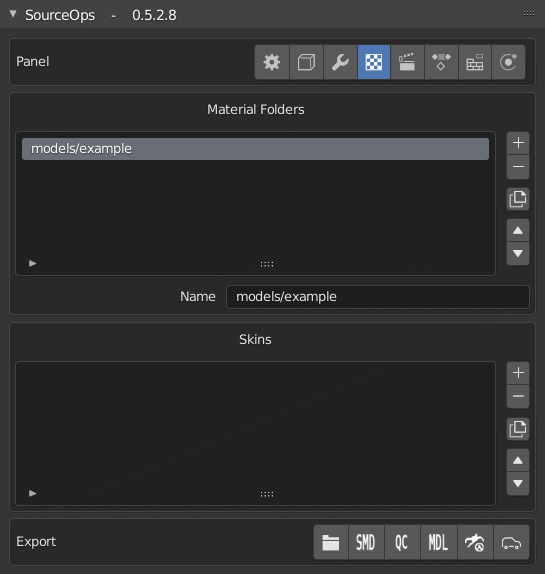545x574 pixels.
Task: Select models/example in Material Folders list
Action: (x=255, y=149)
